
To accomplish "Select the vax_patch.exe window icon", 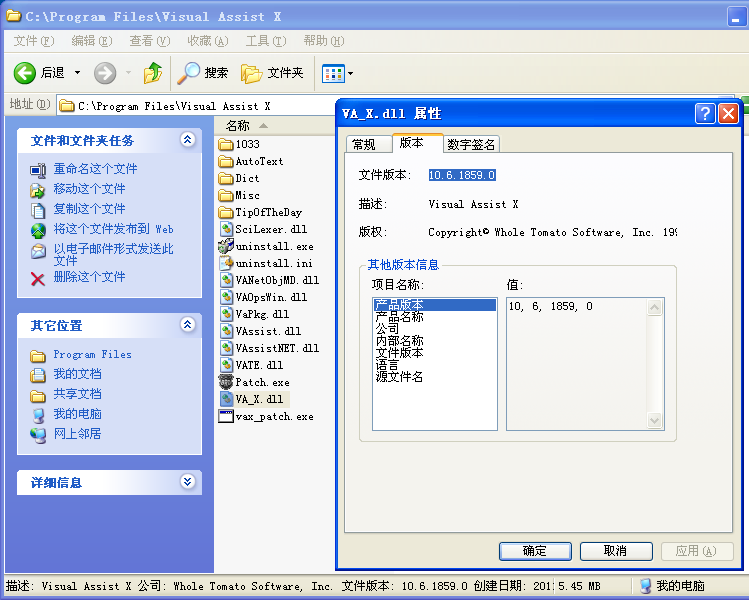I will click(x=225, y=416).
